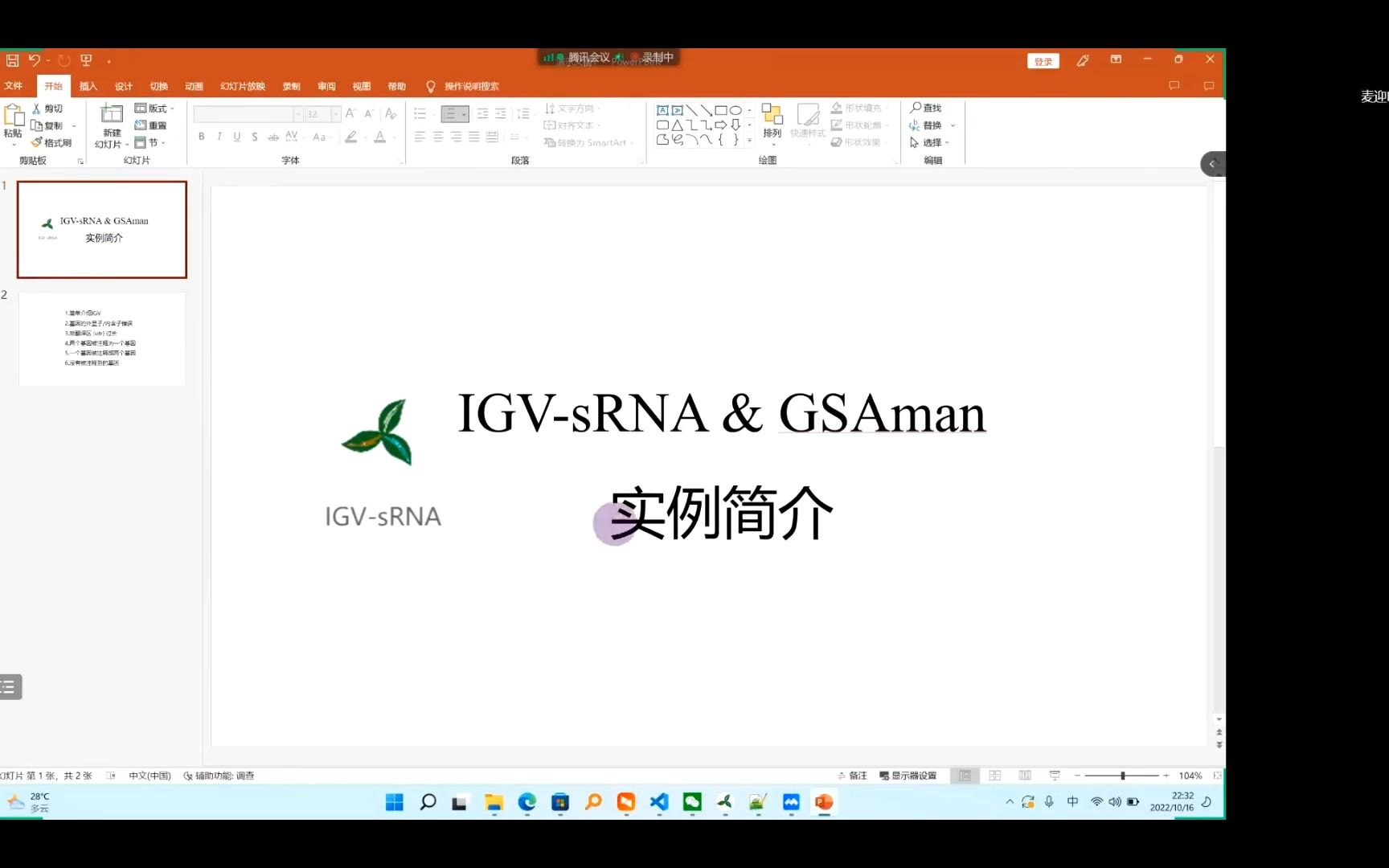Insert a text box shape

point(662,110)
